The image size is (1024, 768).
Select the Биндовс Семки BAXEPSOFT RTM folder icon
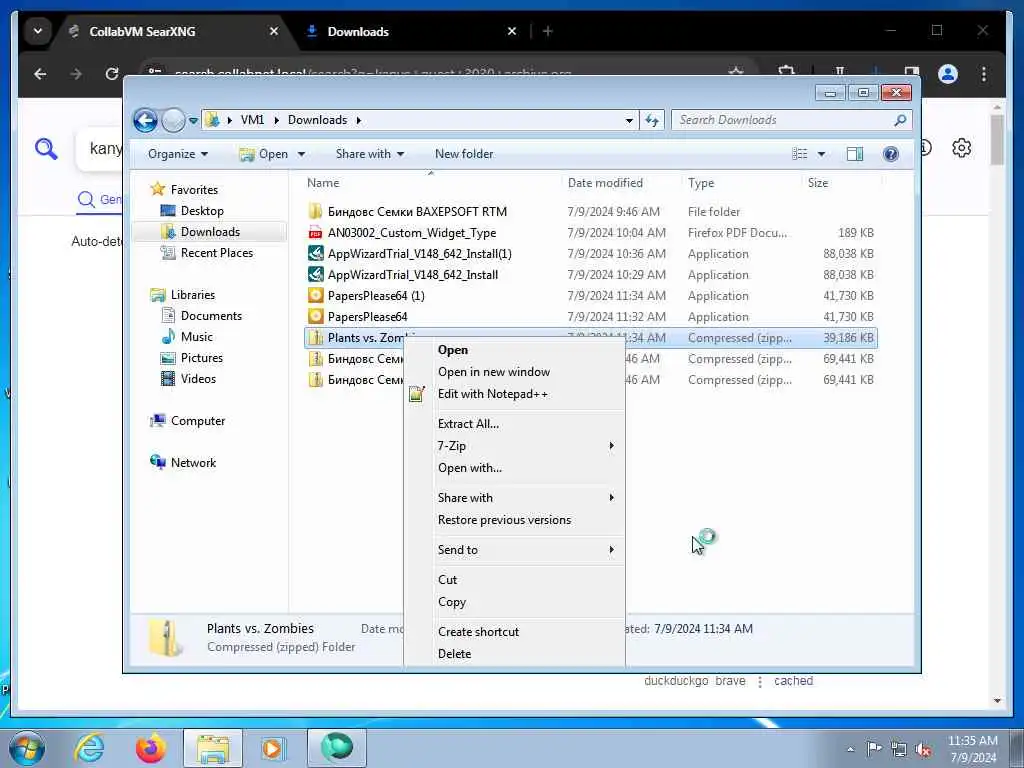pos(315,212)
